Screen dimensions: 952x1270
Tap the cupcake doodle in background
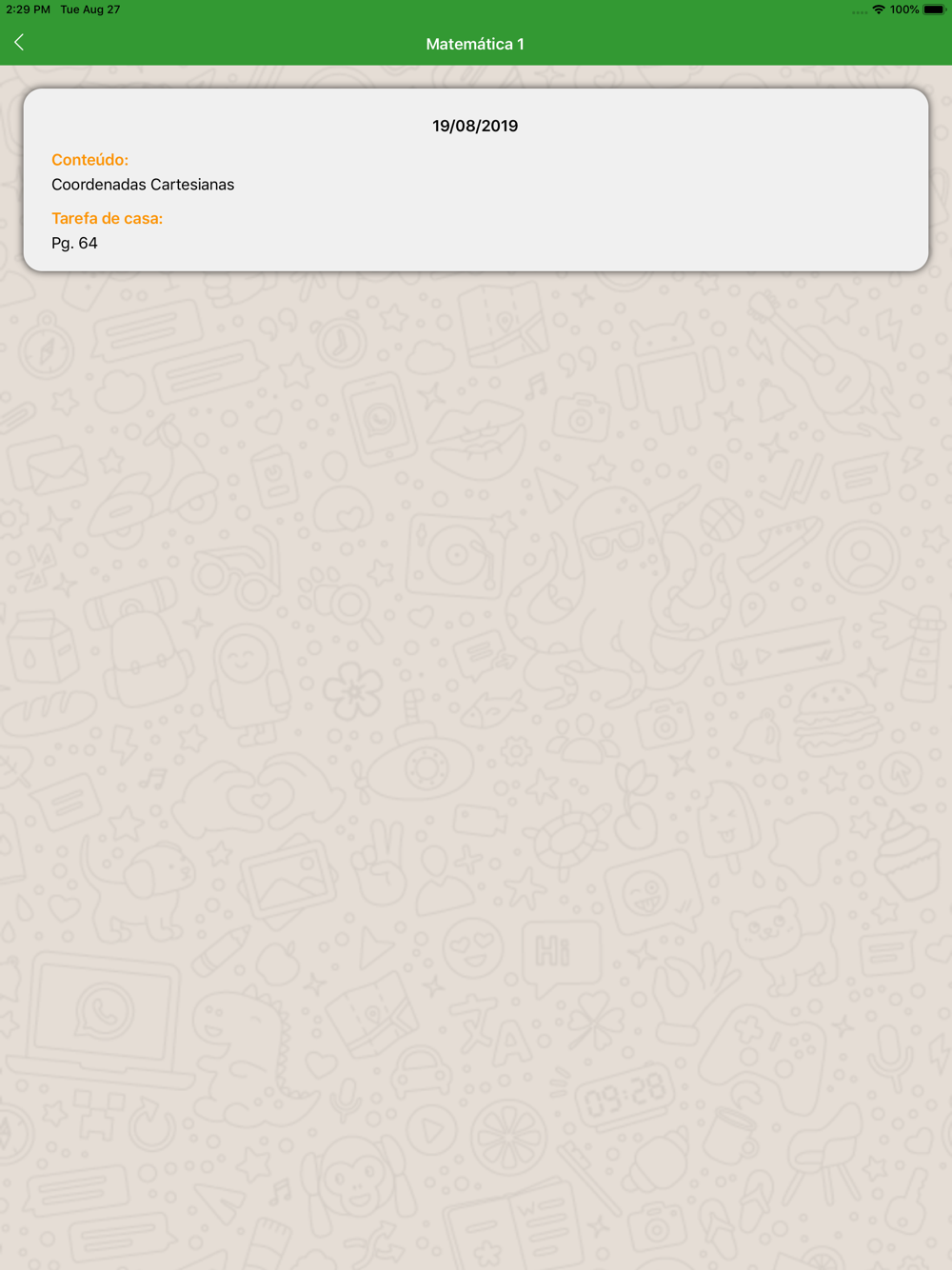906,855
